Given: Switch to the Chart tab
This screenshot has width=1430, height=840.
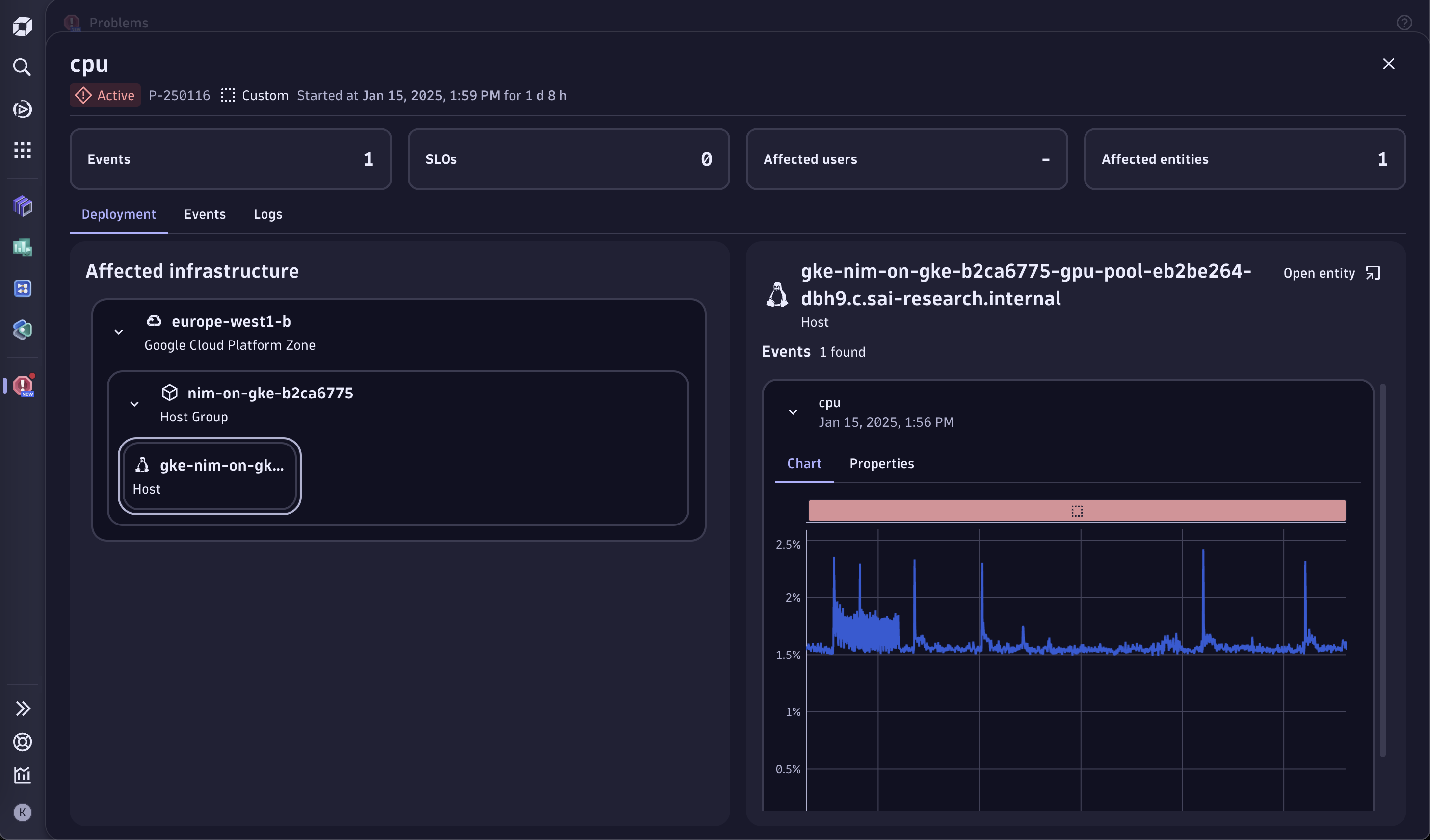Looking at the screenshot, I should pos(804,463).
